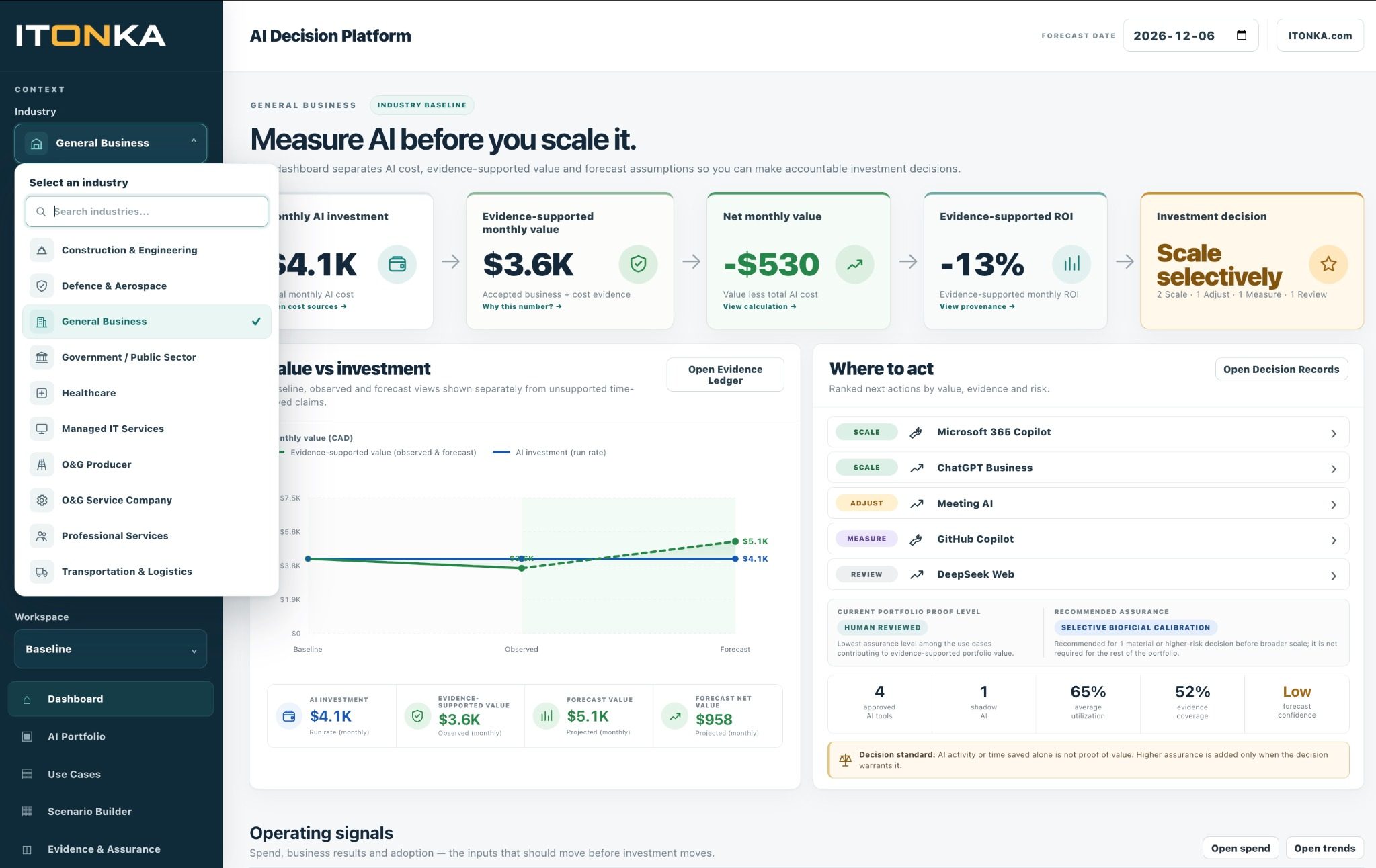The width and height of the screenshot is (1376, 868).
Task: Expand the ChatGPT Business row chevron
Action: tap(1334, 469)
